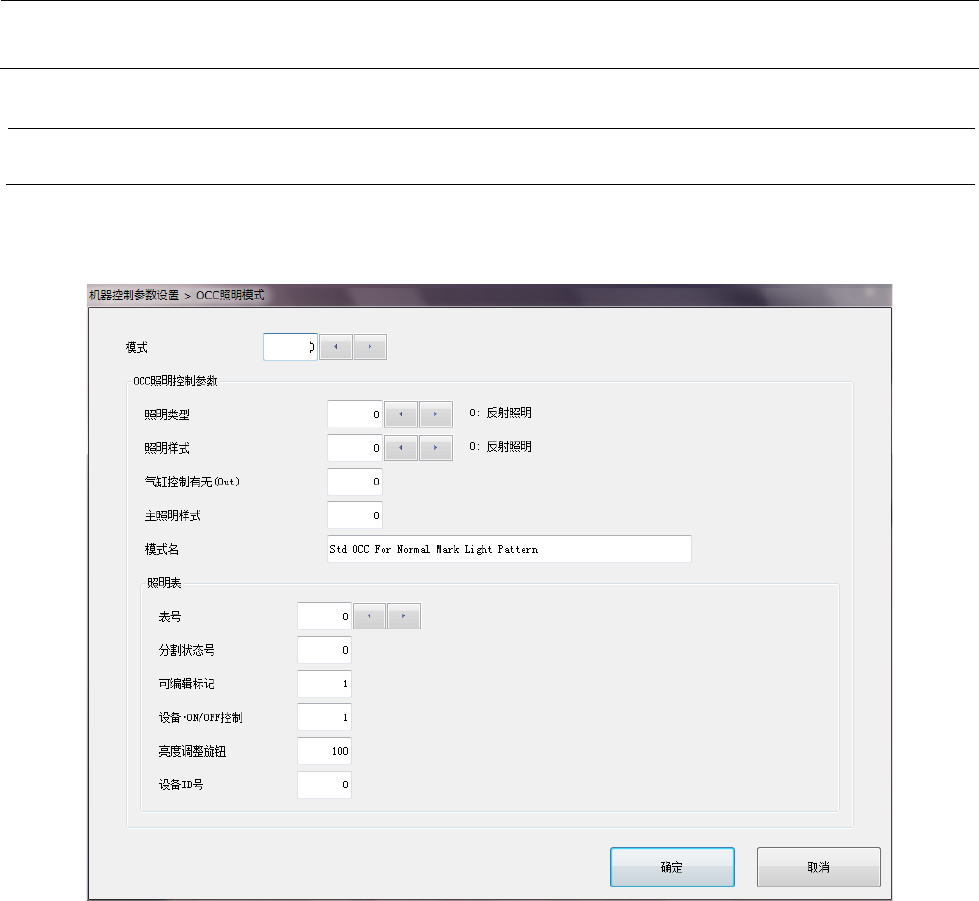Click the 亮度调整旋钮 field showing 100
979x901 pixels.
[x=324, y=751]
